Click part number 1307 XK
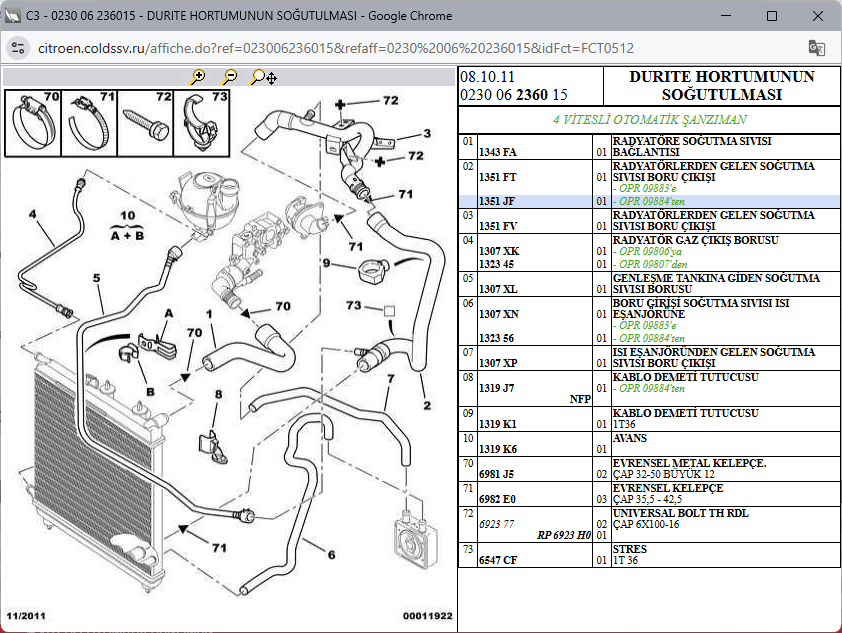842x633 pixels. point(499,251)
